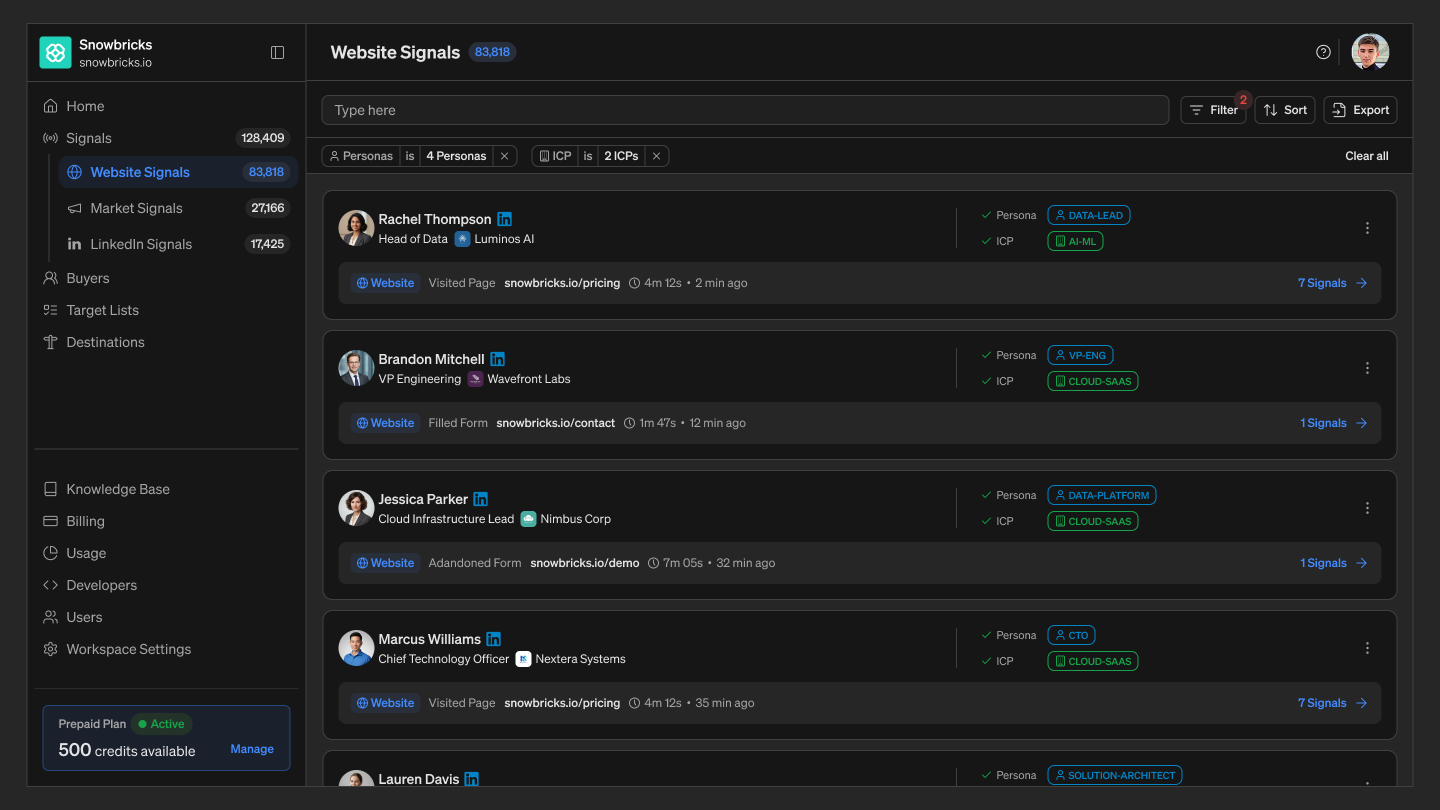The image size is (1440, 810).
Task: Open Brandon Mitchell's LinkedIn icon
Action: coord(497,359)
